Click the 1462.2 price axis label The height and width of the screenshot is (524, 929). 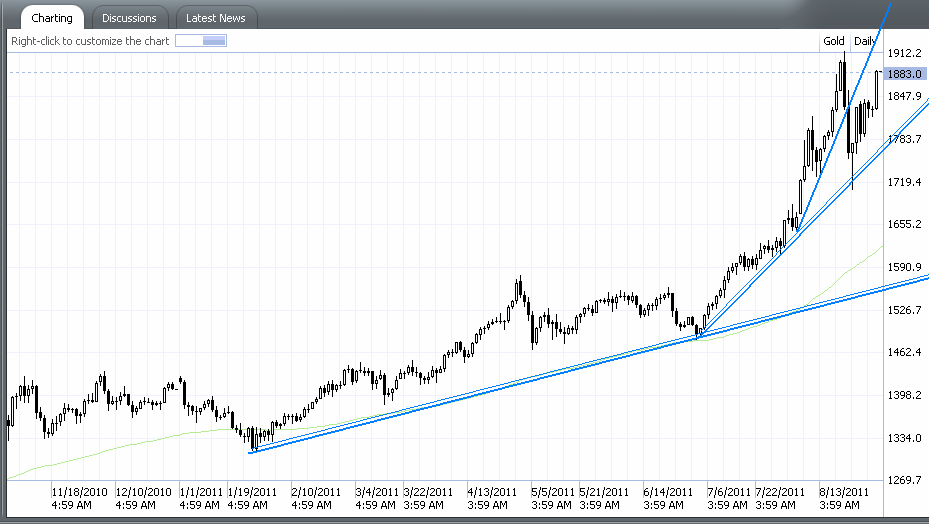(904, 353)
